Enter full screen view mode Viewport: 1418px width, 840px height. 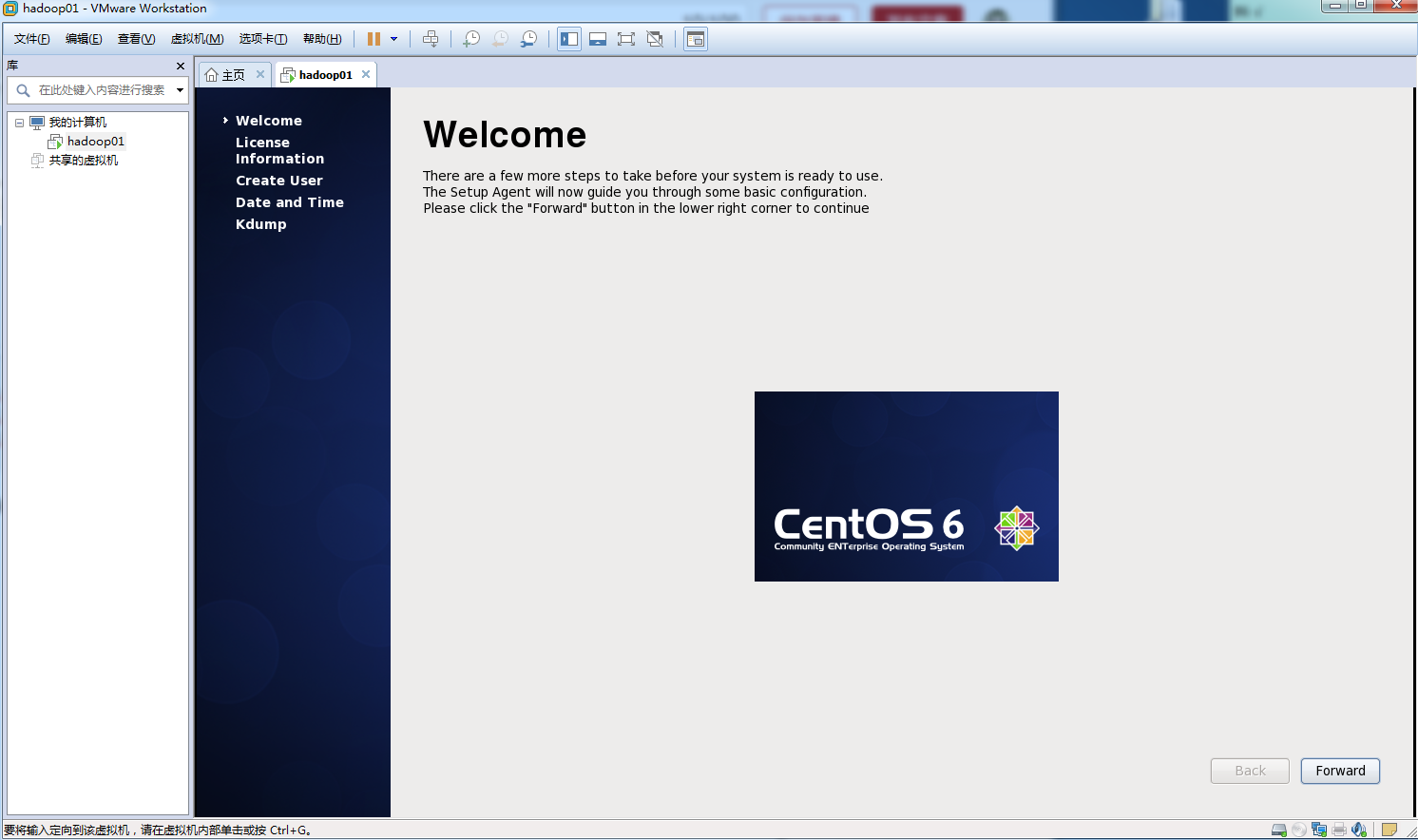click(625, 38)
